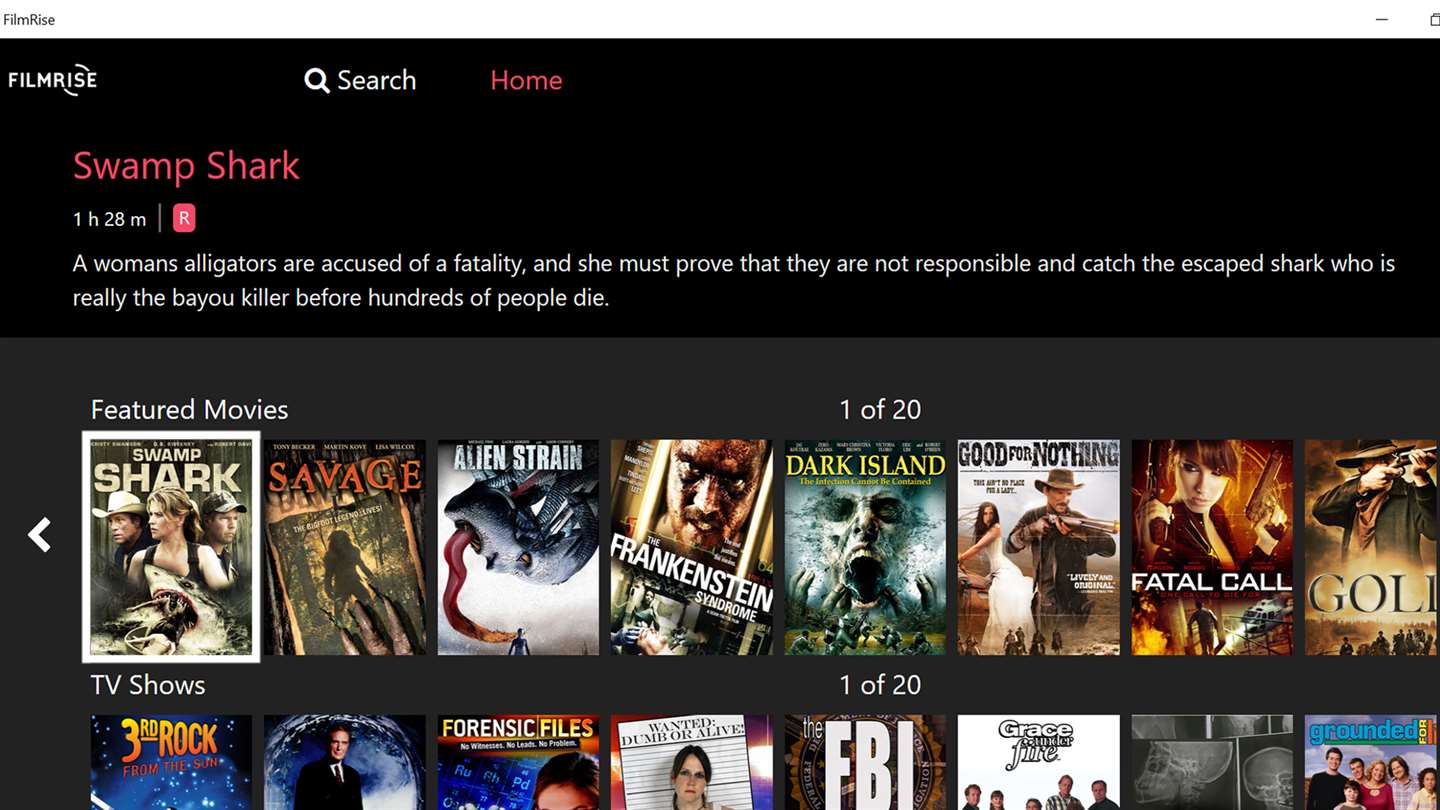
Task: Minimize the FilmRise window
Action: click(x=1382, y=19)
